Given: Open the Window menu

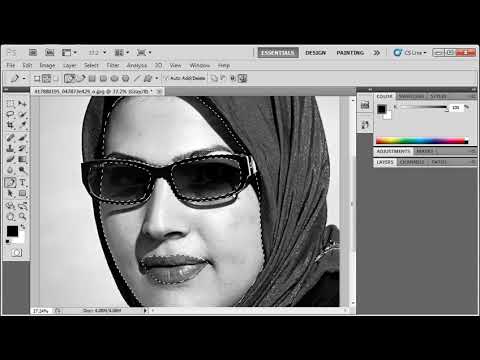Looking at the screenshot, I should 200,65.
